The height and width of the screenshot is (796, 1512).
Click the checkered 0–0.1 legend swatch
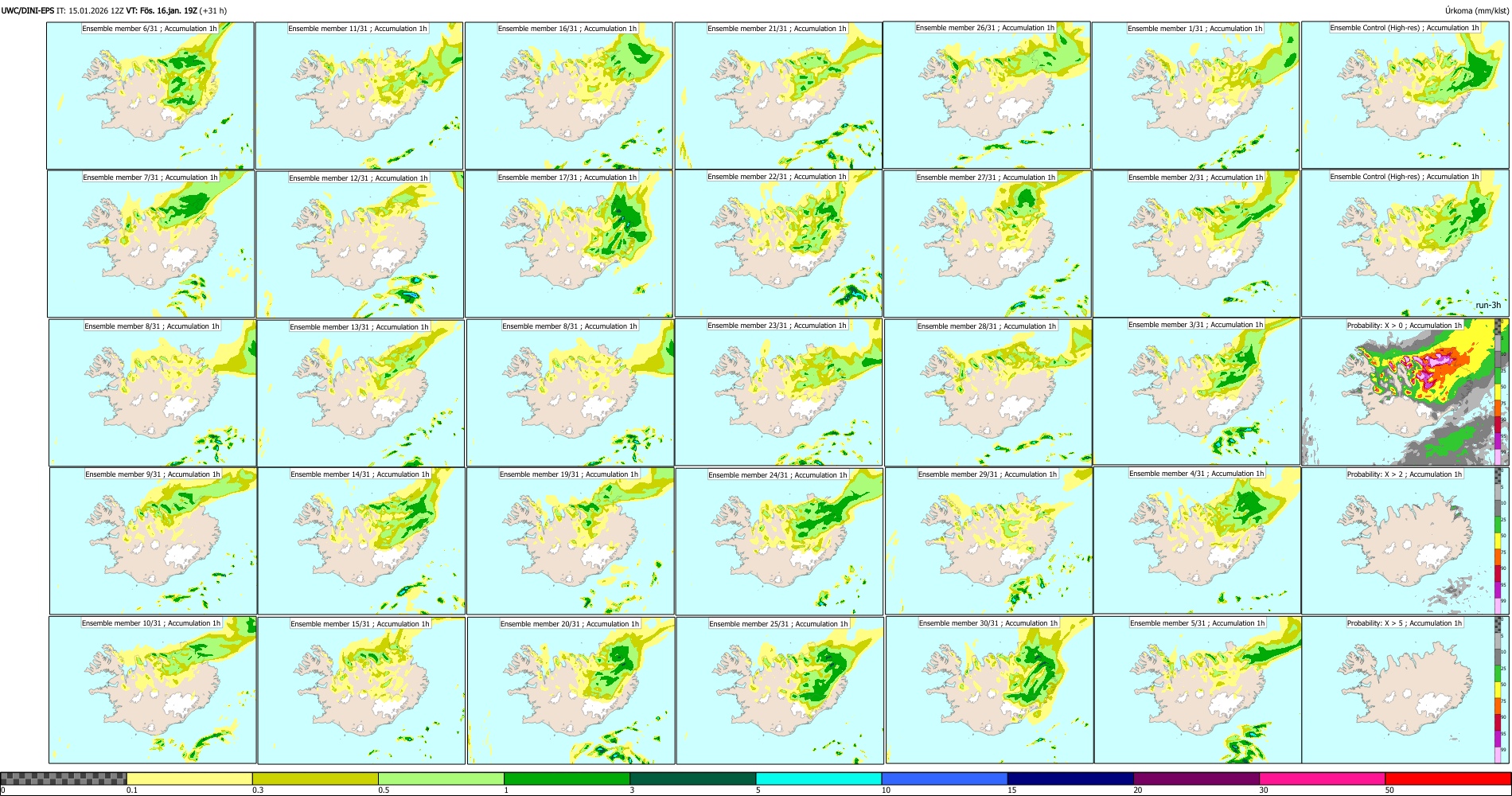64,778
